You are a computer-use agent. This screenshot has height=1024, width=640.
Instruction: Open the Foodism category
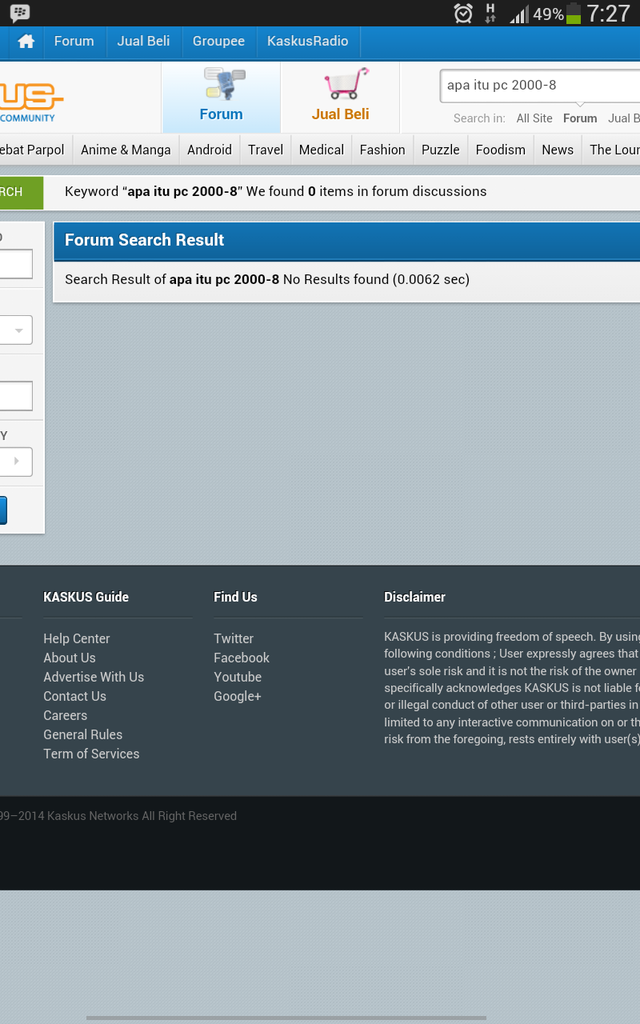(x=501, y=150)
